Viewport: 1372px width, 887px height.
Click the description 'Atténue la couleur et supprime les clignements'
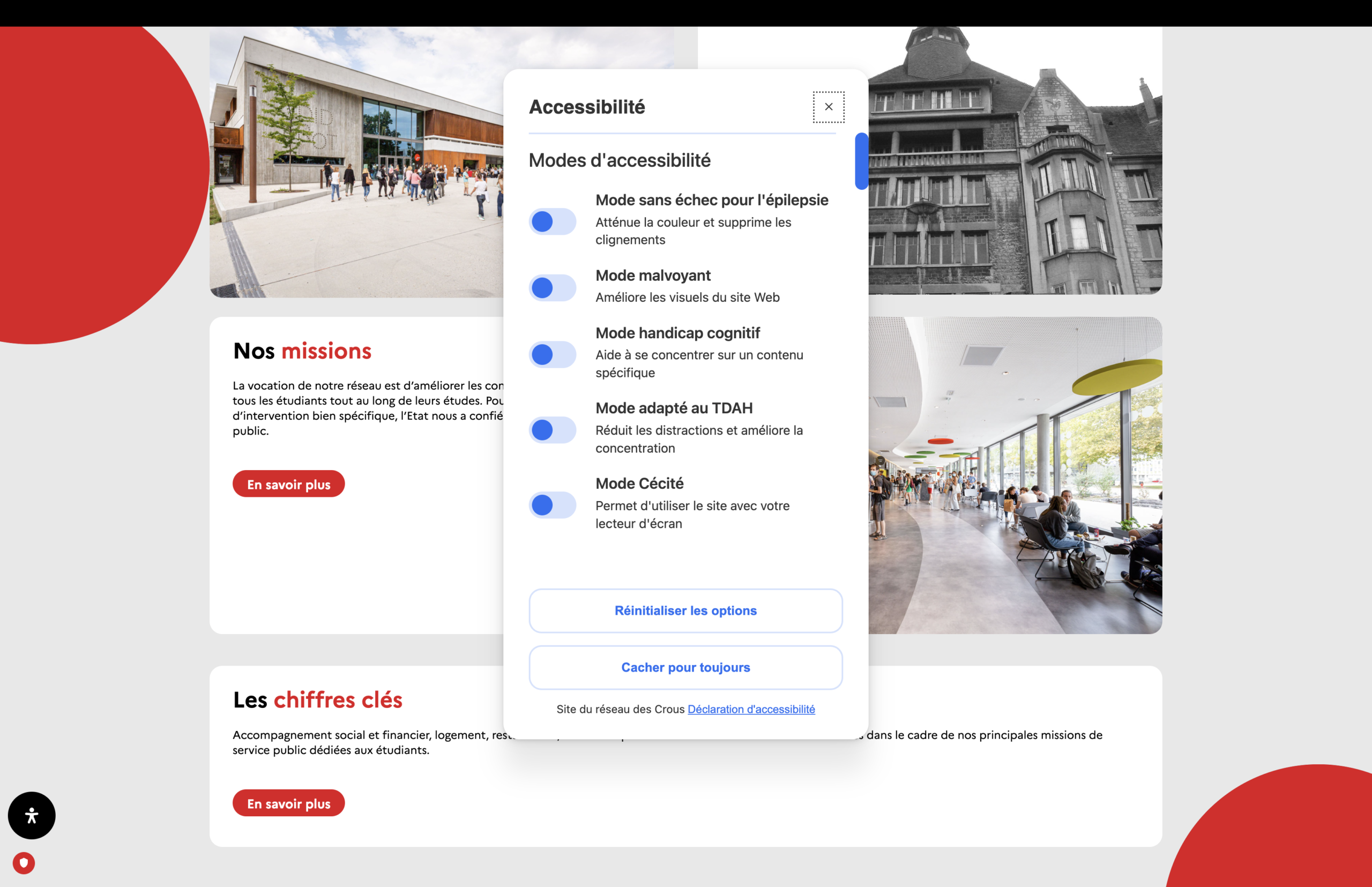694,231
